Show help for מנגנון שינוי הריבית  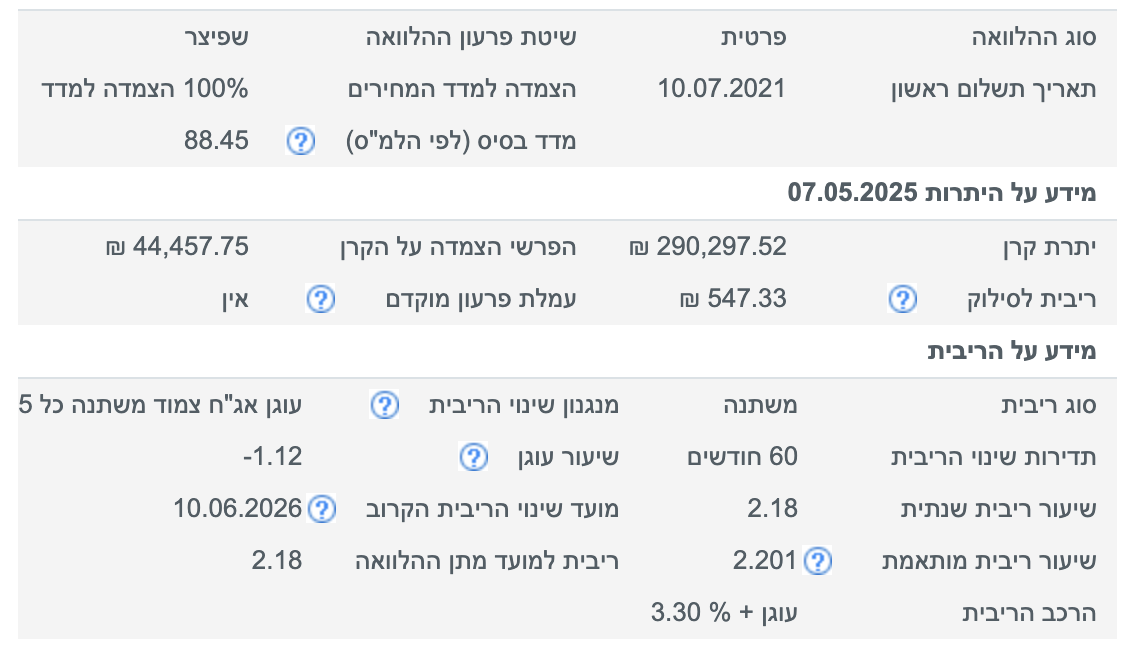[385, 405]
